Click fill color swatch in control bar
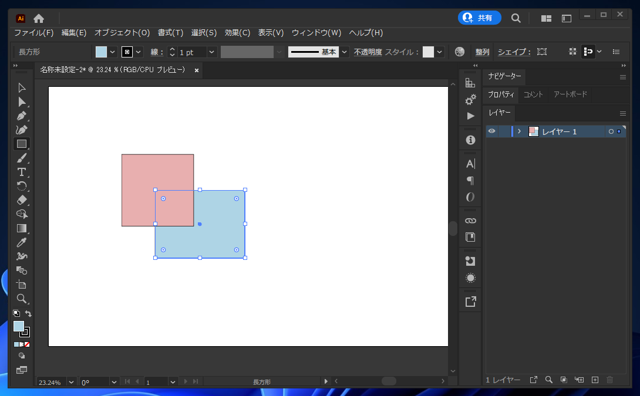This screenshot has height=396, width=640. [101, 52]
